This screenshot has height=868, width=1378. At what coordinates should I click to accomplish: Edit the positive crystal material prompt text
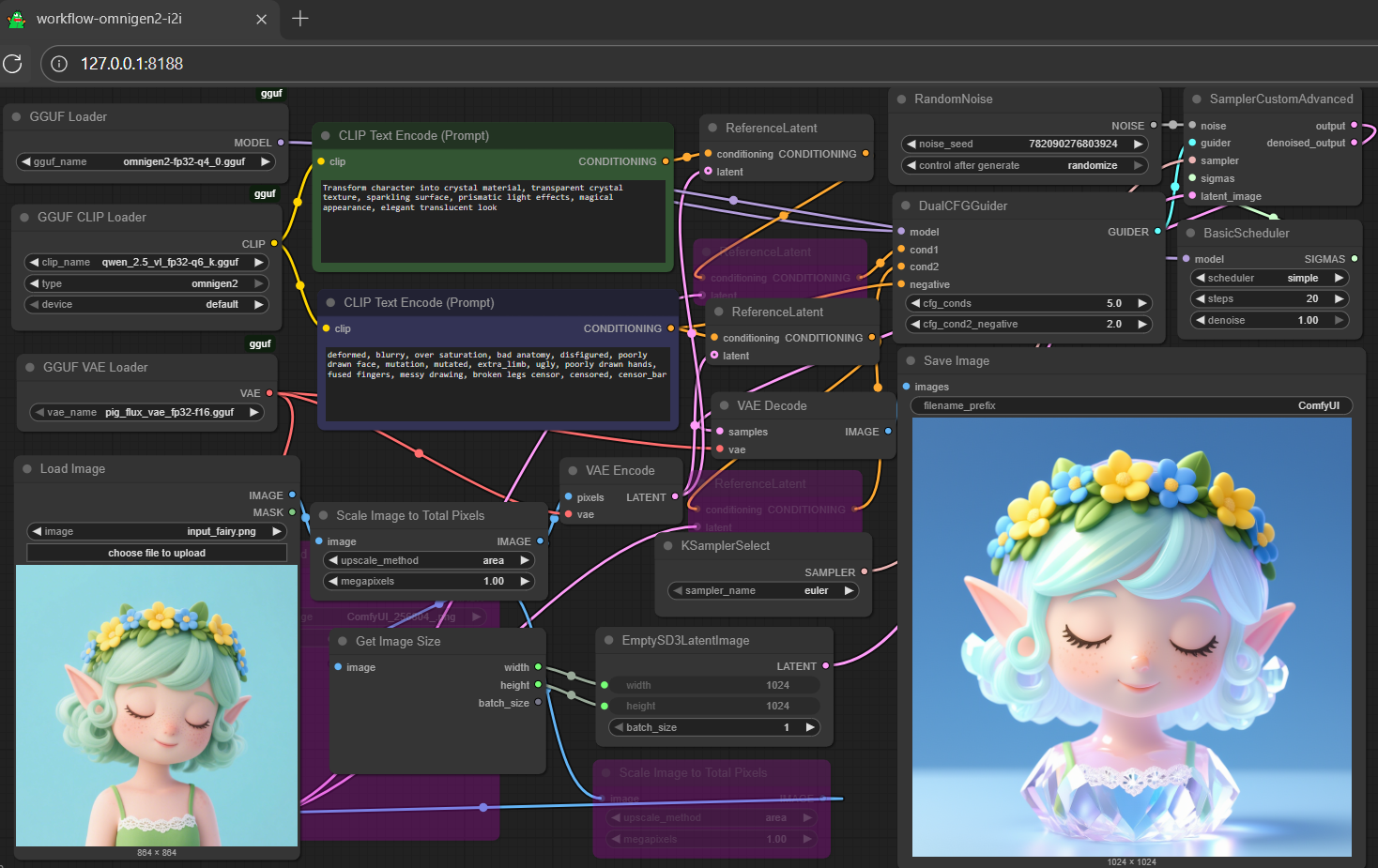click(493, 221)
